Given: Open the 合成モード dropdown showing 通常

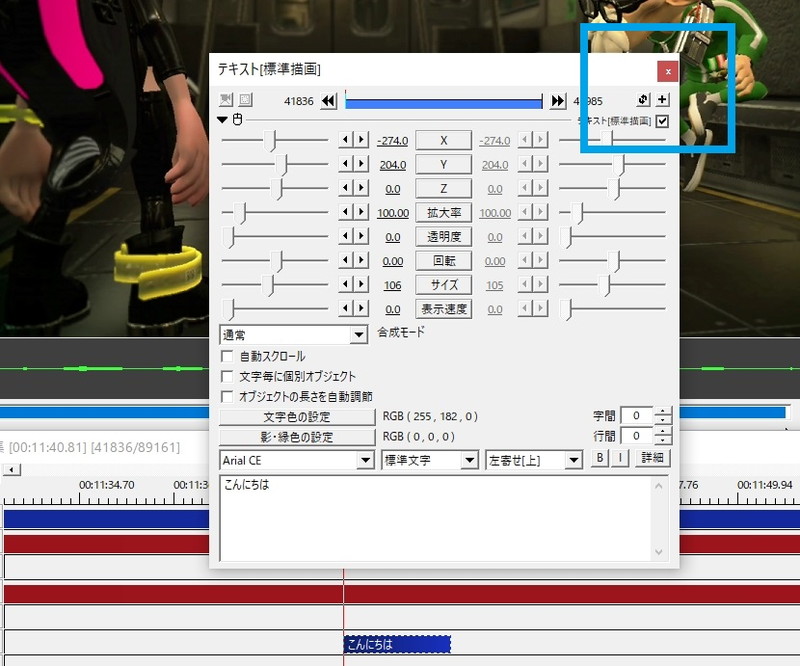Looking at the screenshot, I should (294, 335).
